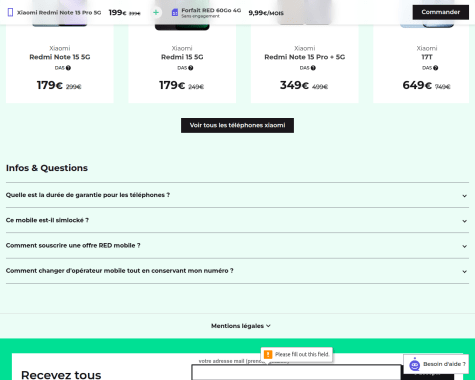This screenshot has width=475, height=380.
Task: Open the Xiaomi 17T product card
Action: click(421, 63)
